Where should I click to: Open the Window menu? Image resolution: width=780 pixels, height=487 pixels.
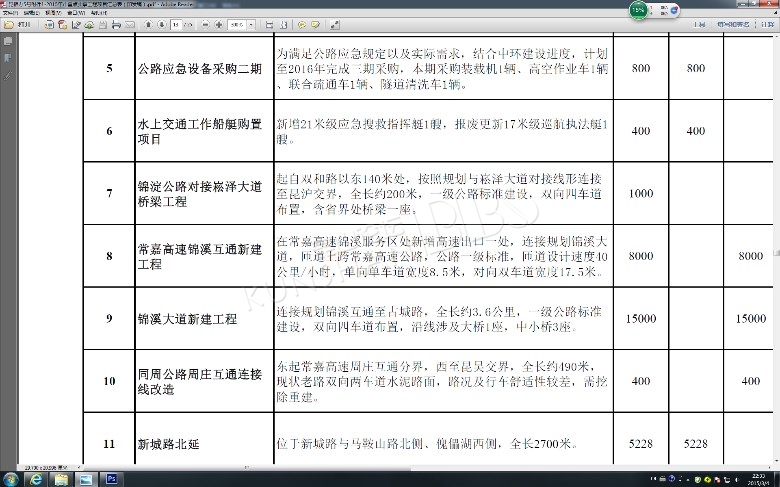tap(76, 12)
